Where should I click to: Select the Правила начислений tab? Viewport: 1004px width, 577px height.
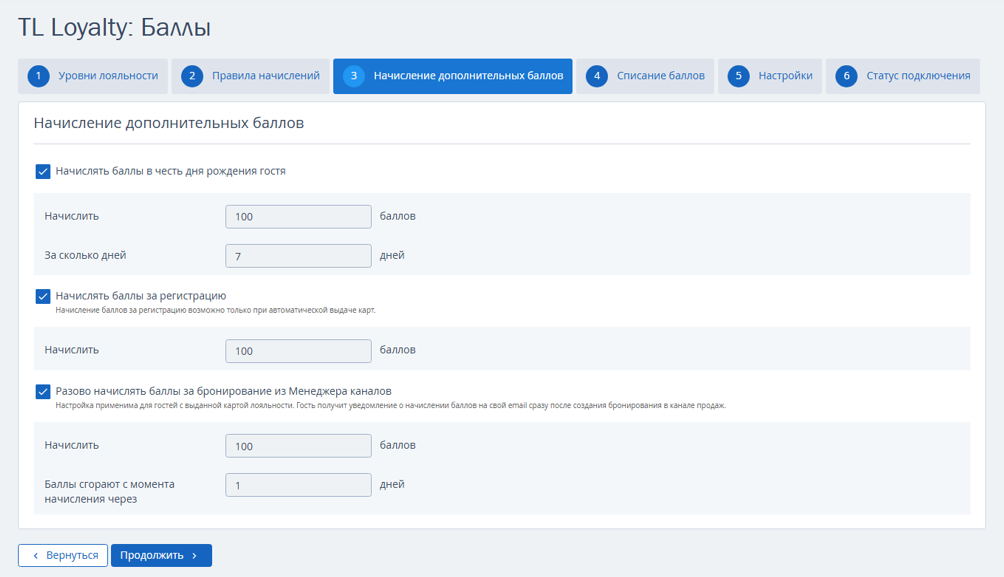click(x=250, y=76)
